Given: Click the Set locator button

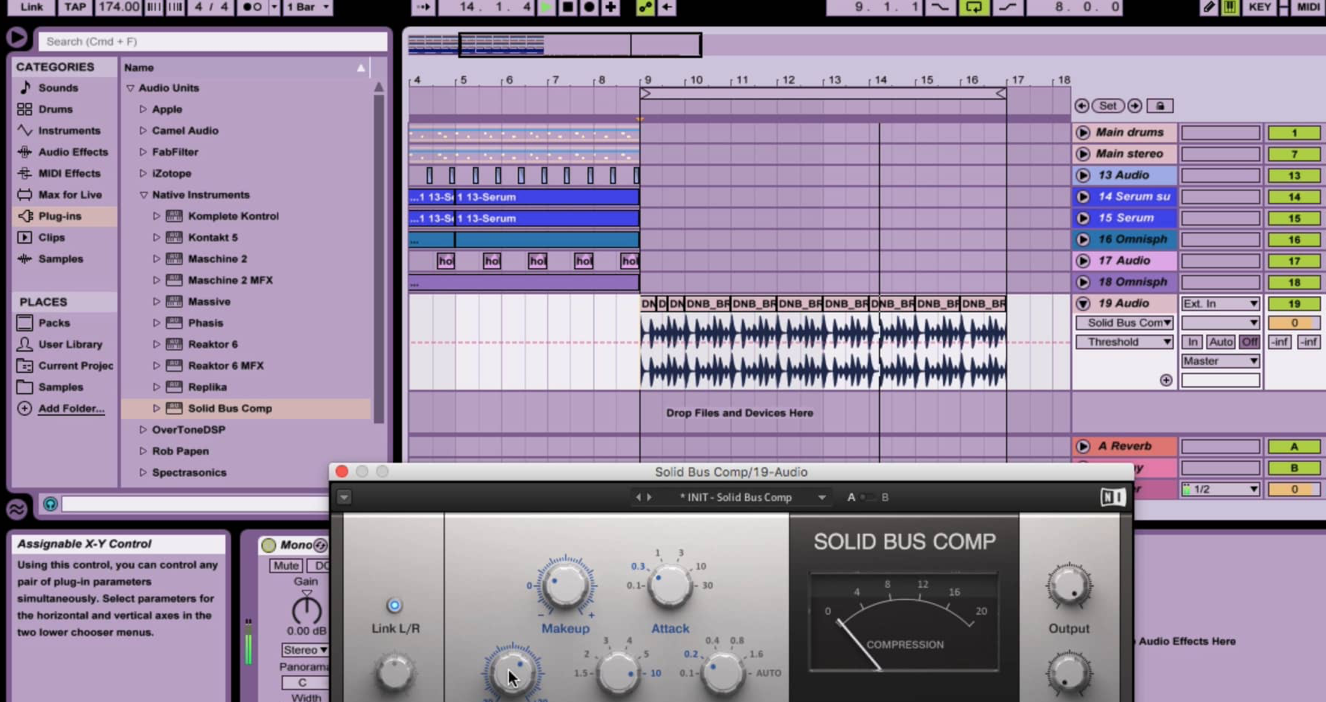Looking at the screenshot, I should coord(1108,106).
